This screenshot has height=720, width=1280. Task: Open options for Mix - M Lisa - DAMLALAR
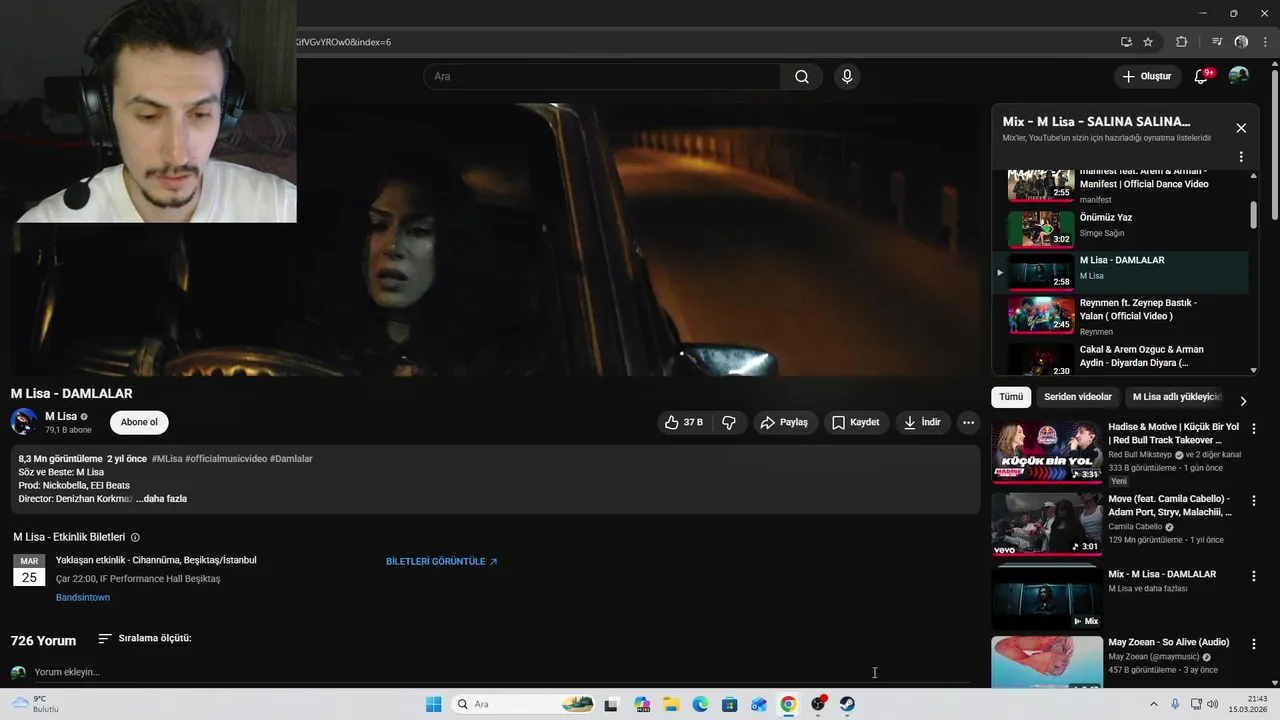point(1253,577)
